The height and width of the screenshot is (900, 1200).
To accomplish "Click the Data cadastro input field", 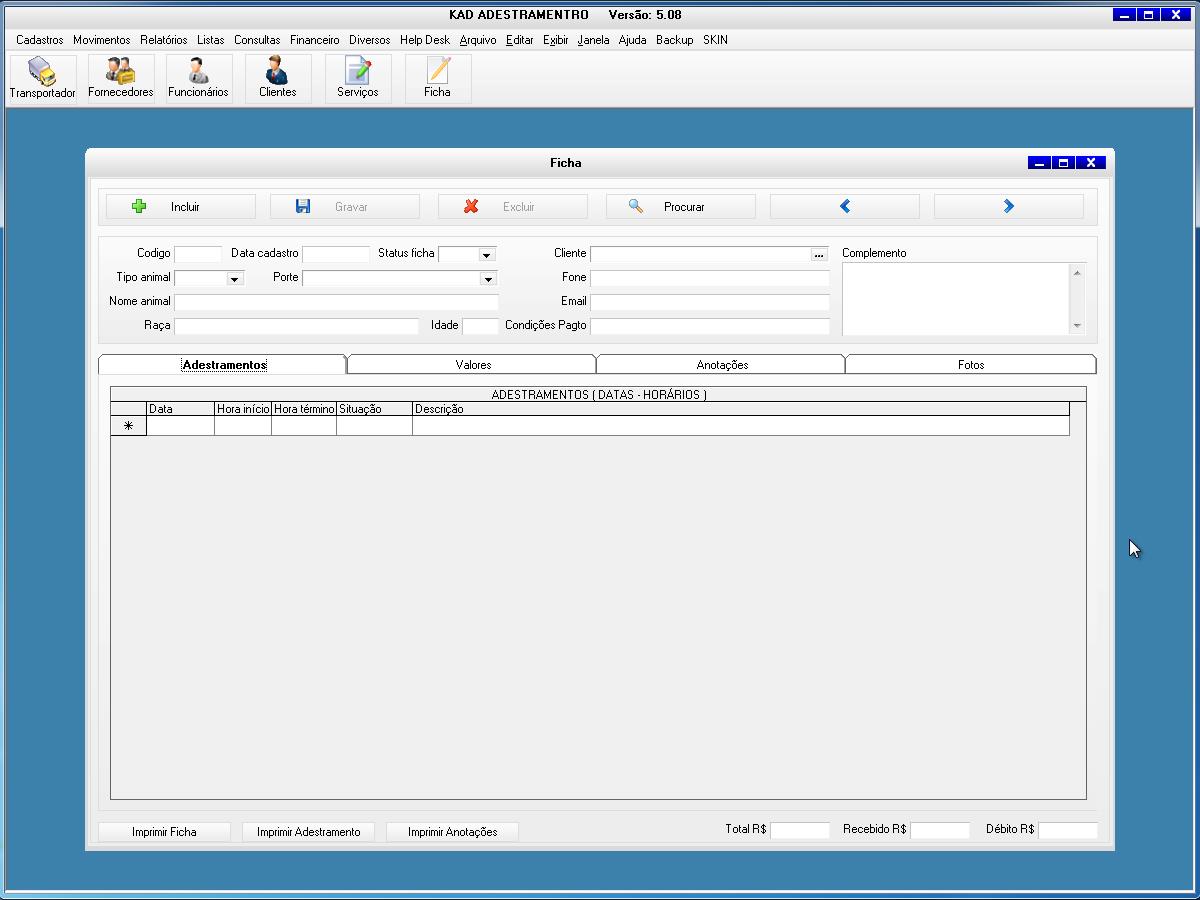I will [336, 254].
